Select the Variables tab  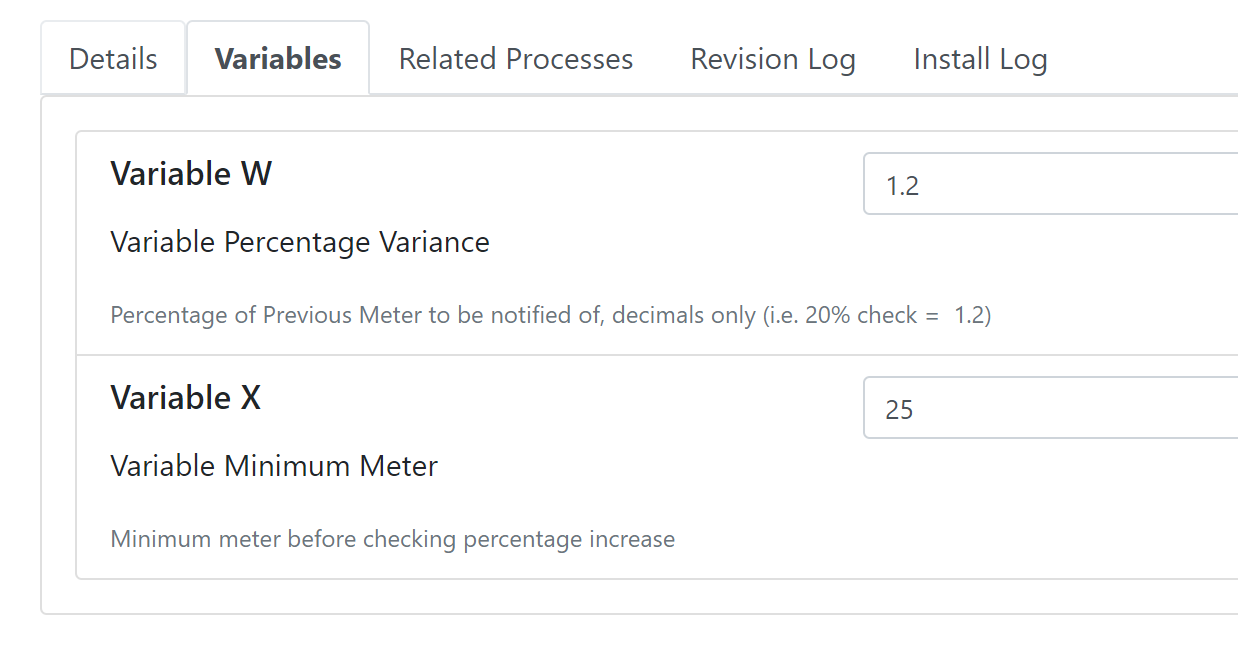pos(278,59)
